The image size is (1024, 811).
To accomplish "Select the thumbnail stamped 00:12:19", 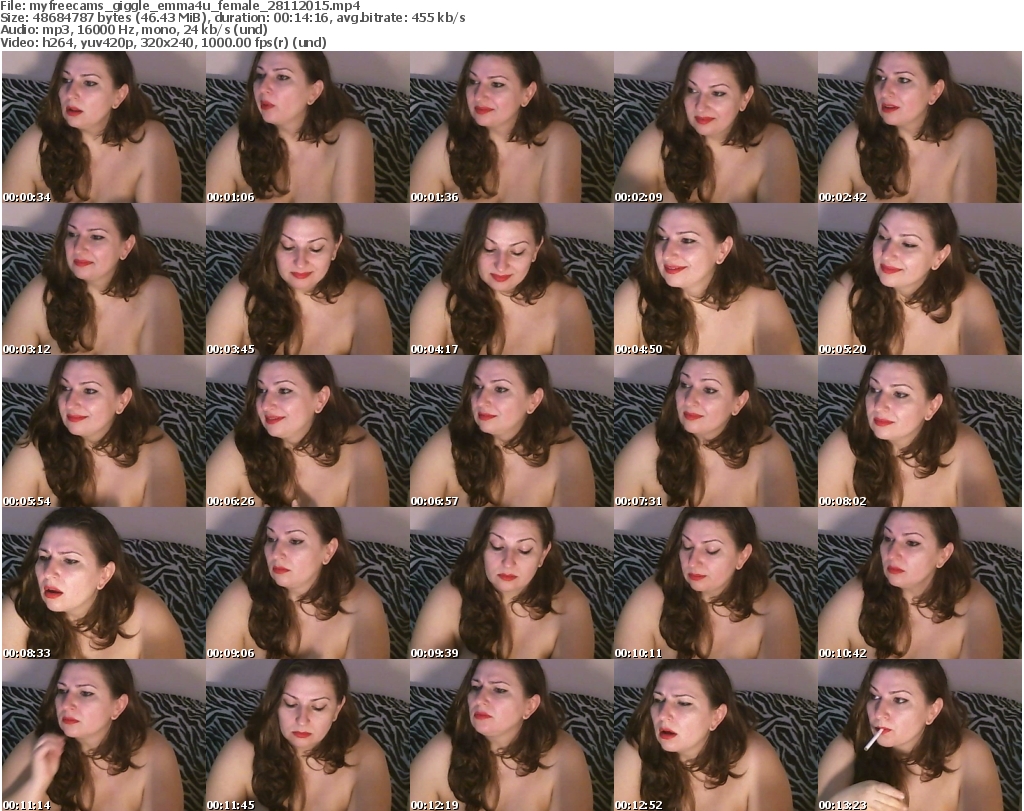I will (x=511, y=735).
